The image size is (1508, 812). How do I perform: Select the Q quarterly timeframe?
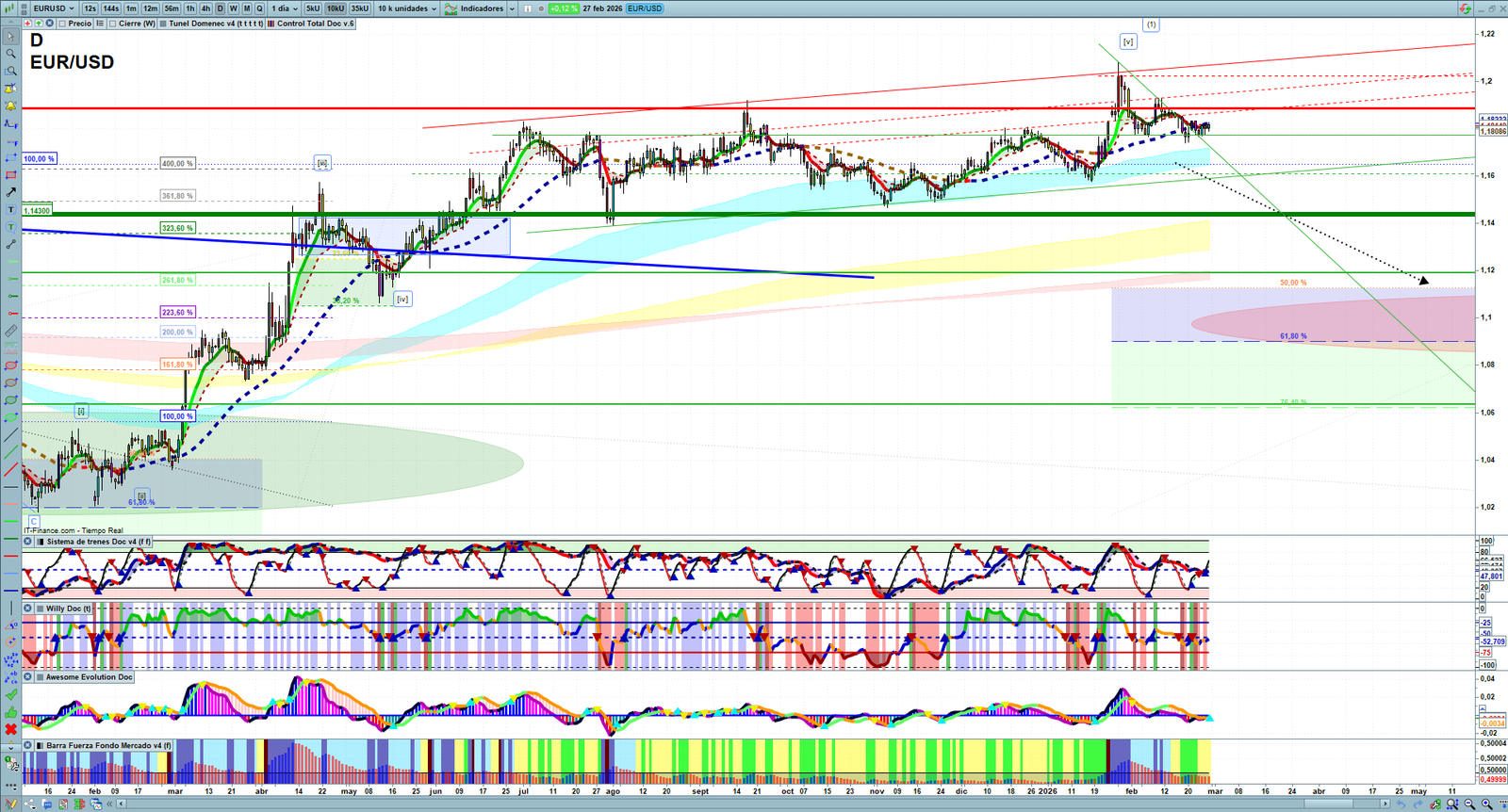pos(260,8)
